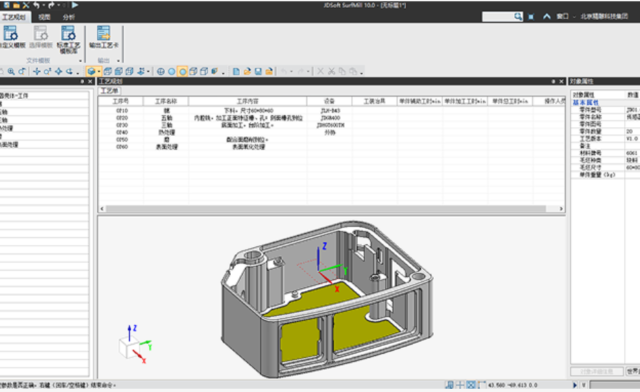Close the left tree panel with its X

point(90,81)
